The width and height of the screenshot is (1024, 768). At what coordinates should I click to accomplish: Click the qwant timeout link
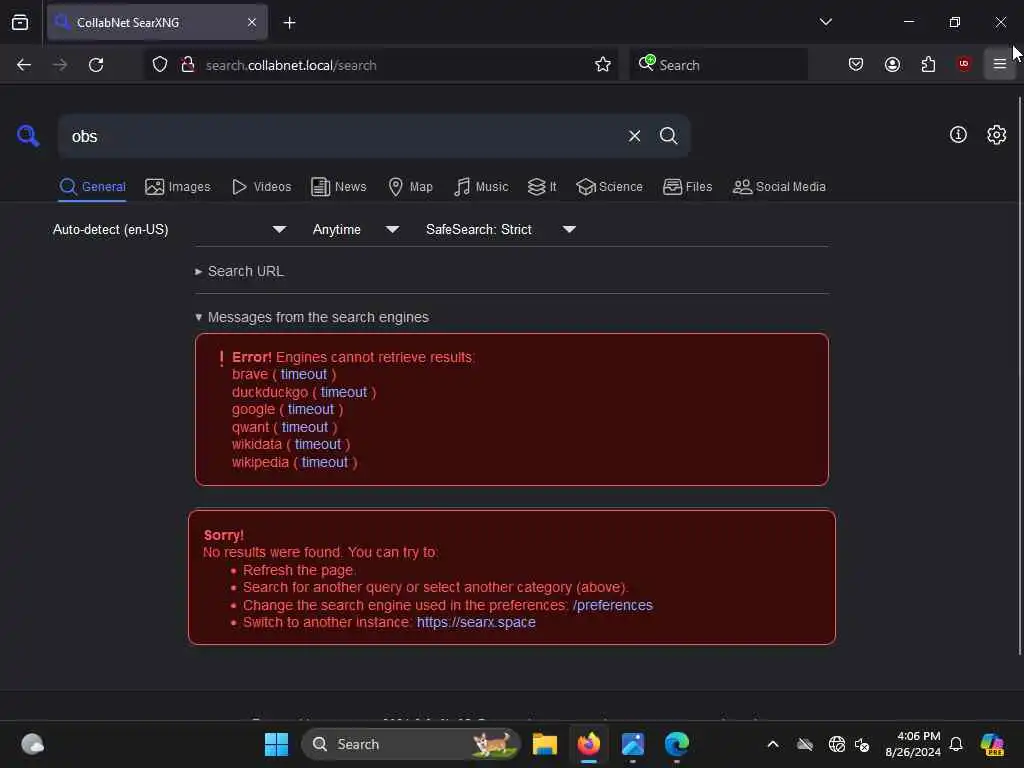(x=305, y=427)
